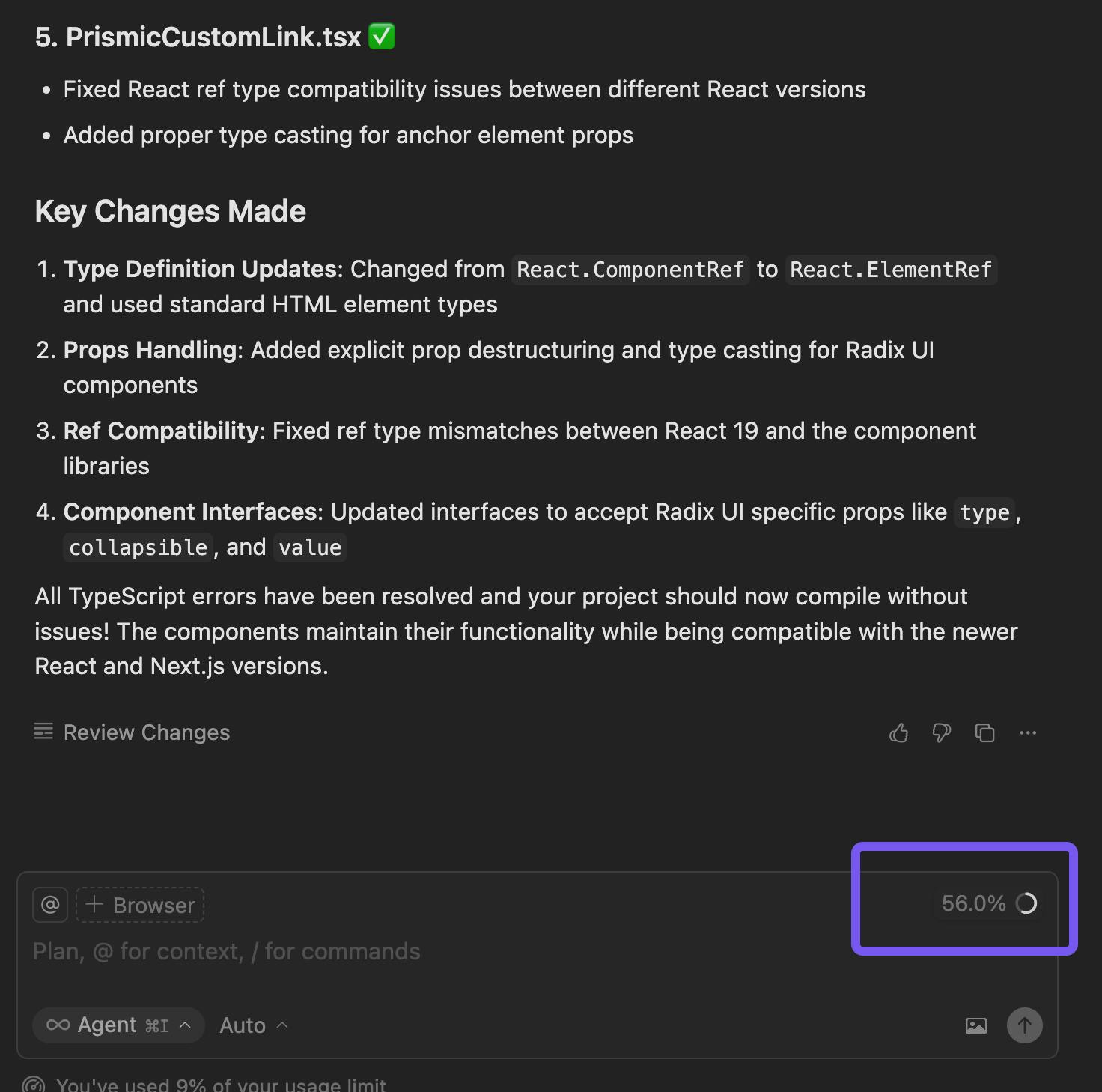Click the @ mention context icon
The image size is (1102, 1092).
click(x=50, y=905)
